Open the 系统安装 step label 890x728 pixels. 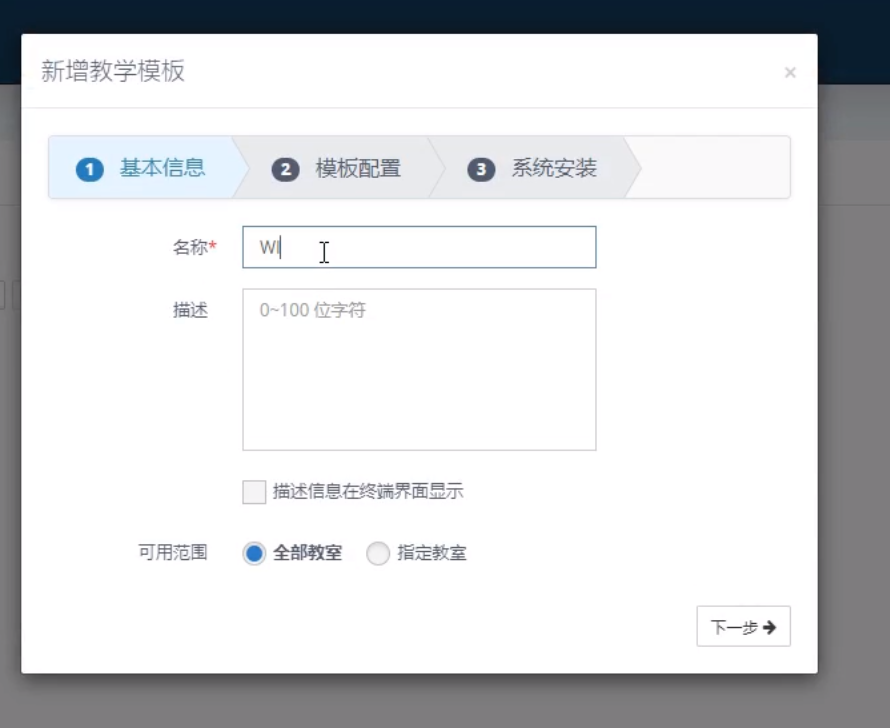[554, 168]
